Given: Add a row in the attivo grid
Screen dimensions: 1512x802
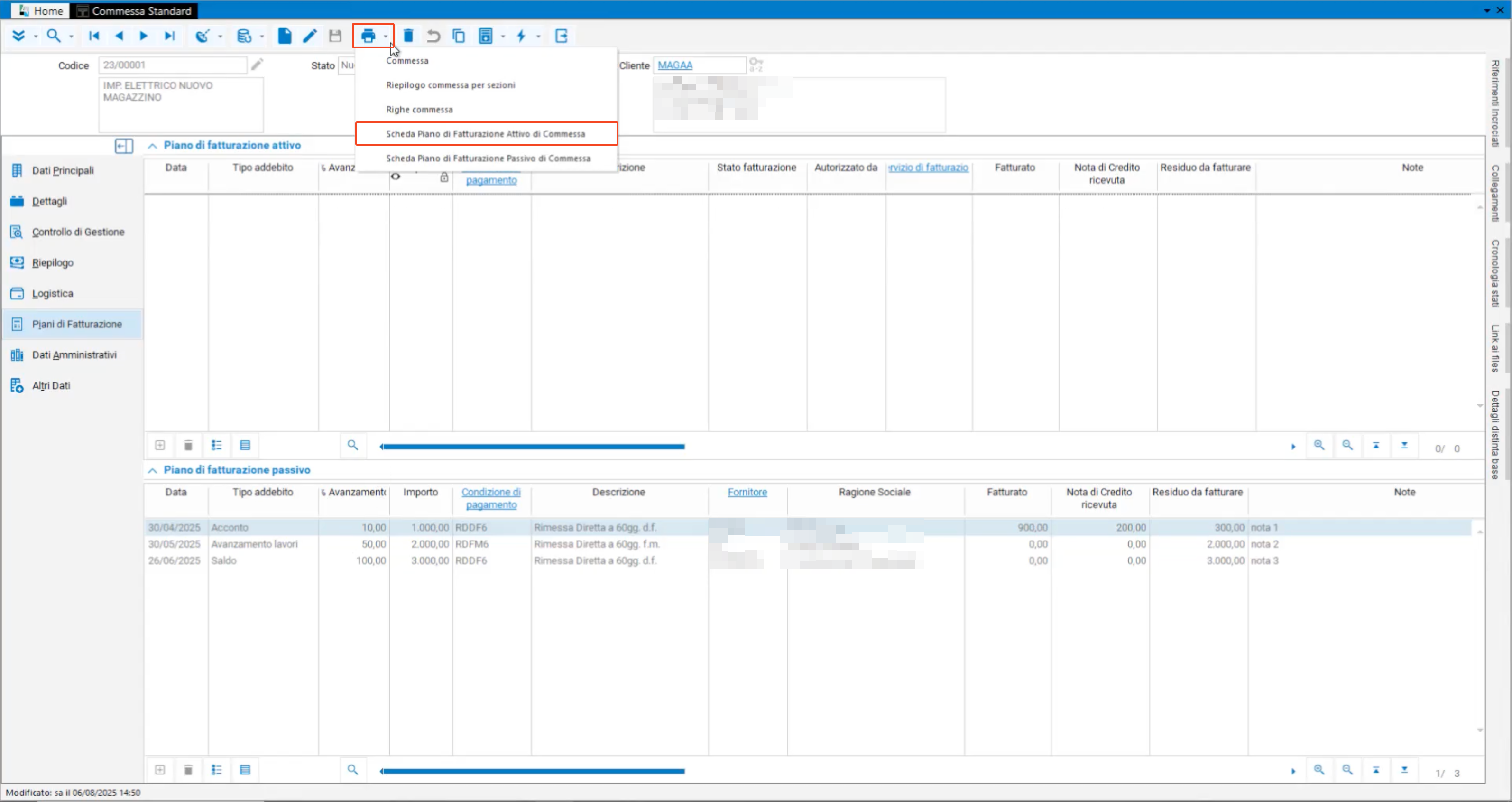Looking at the screenshot, I should pyautogui.click(x=160, y=446).
